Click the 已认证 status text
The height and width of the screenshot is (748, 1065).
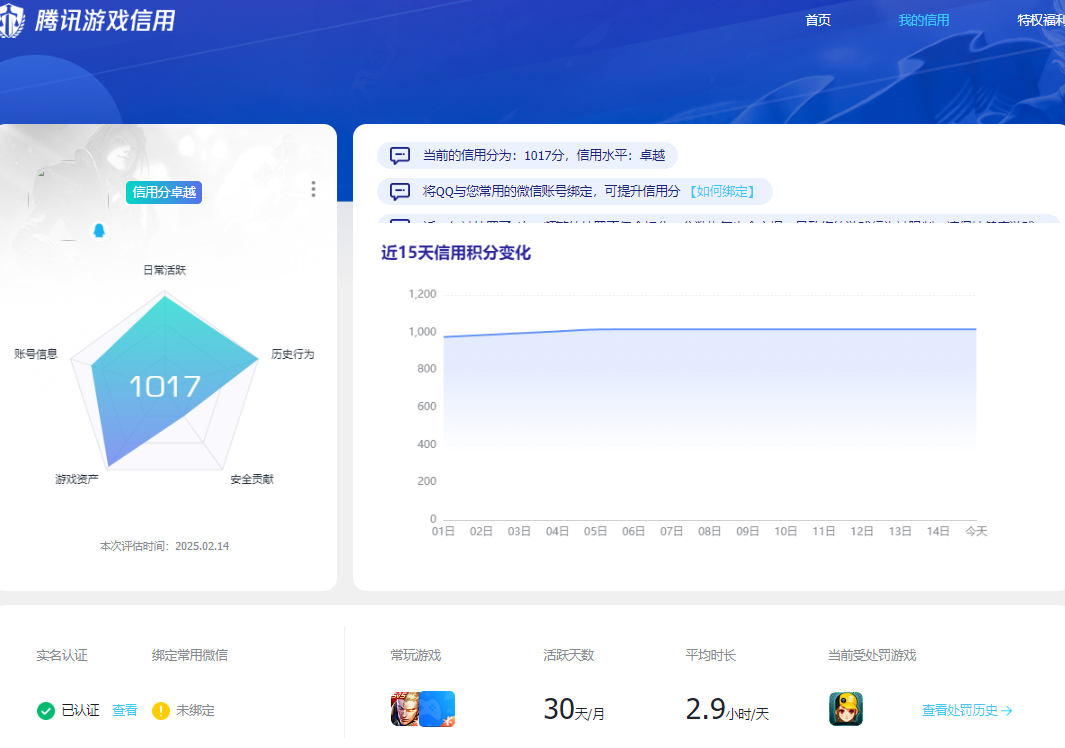click(80, 711)
